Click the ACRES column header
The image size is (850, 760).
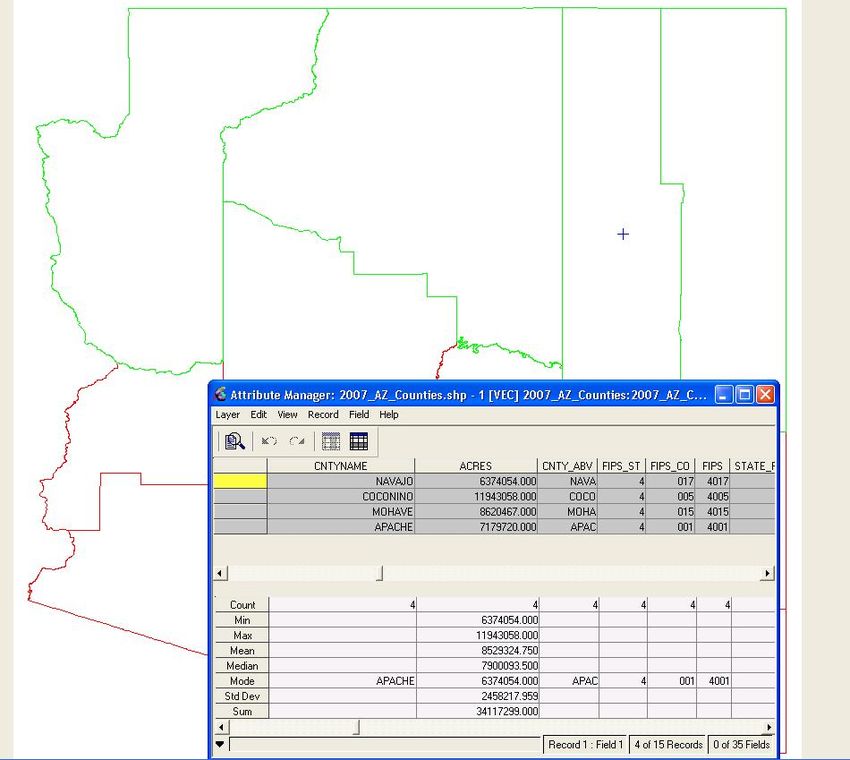pos(476,466)
